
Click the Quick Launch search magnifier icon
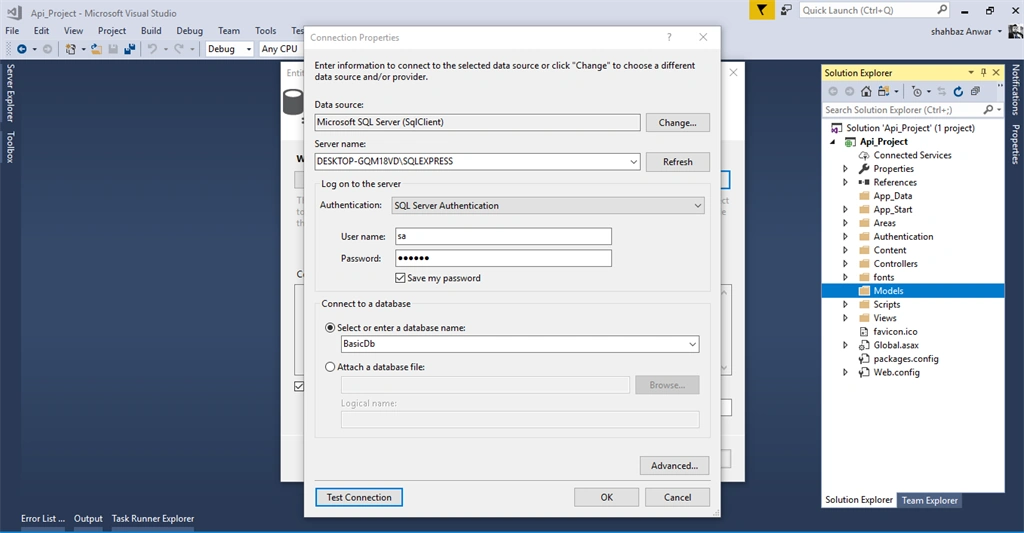pyautogui.click(x=942, y=10)
